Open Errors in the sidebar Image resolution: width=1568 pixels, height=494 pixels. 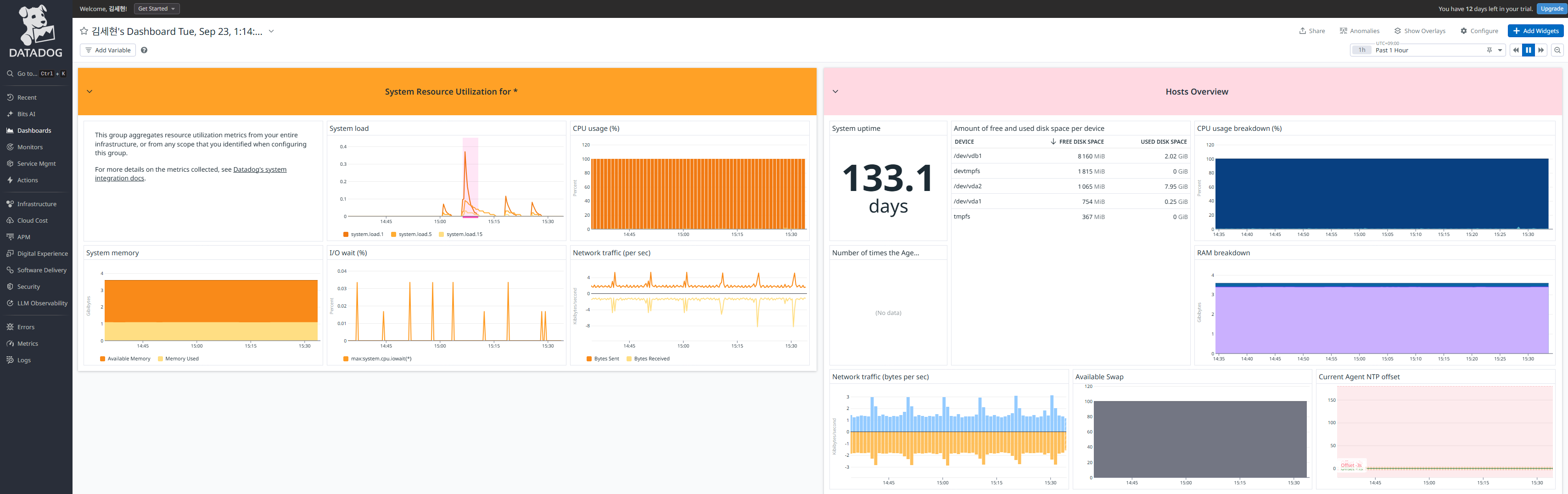point(26,327)
